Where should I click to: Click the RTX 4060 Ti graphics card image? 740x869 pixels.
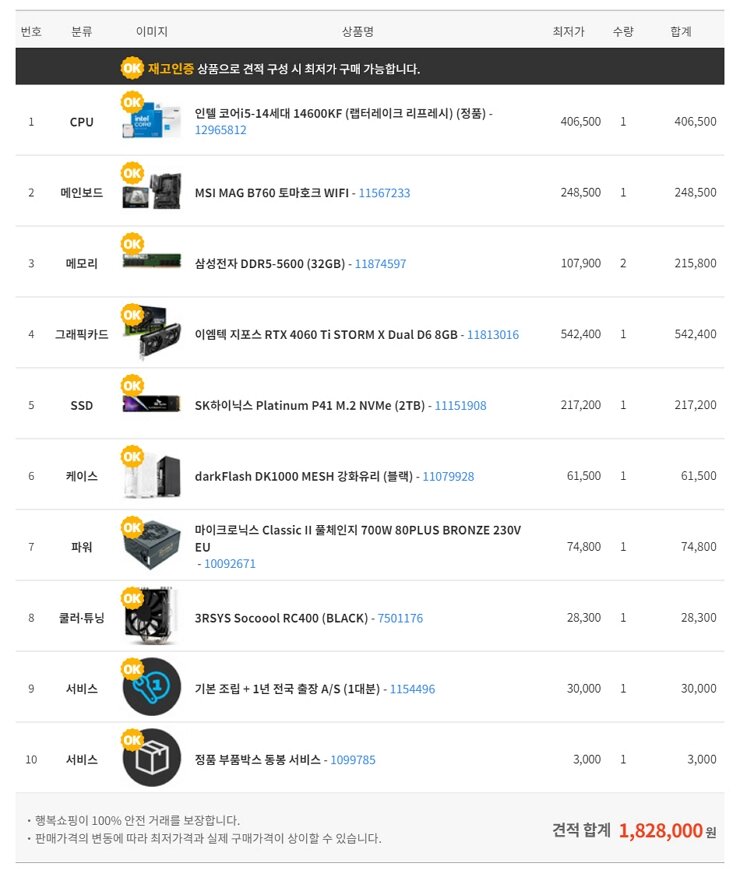tap(153, 333)
